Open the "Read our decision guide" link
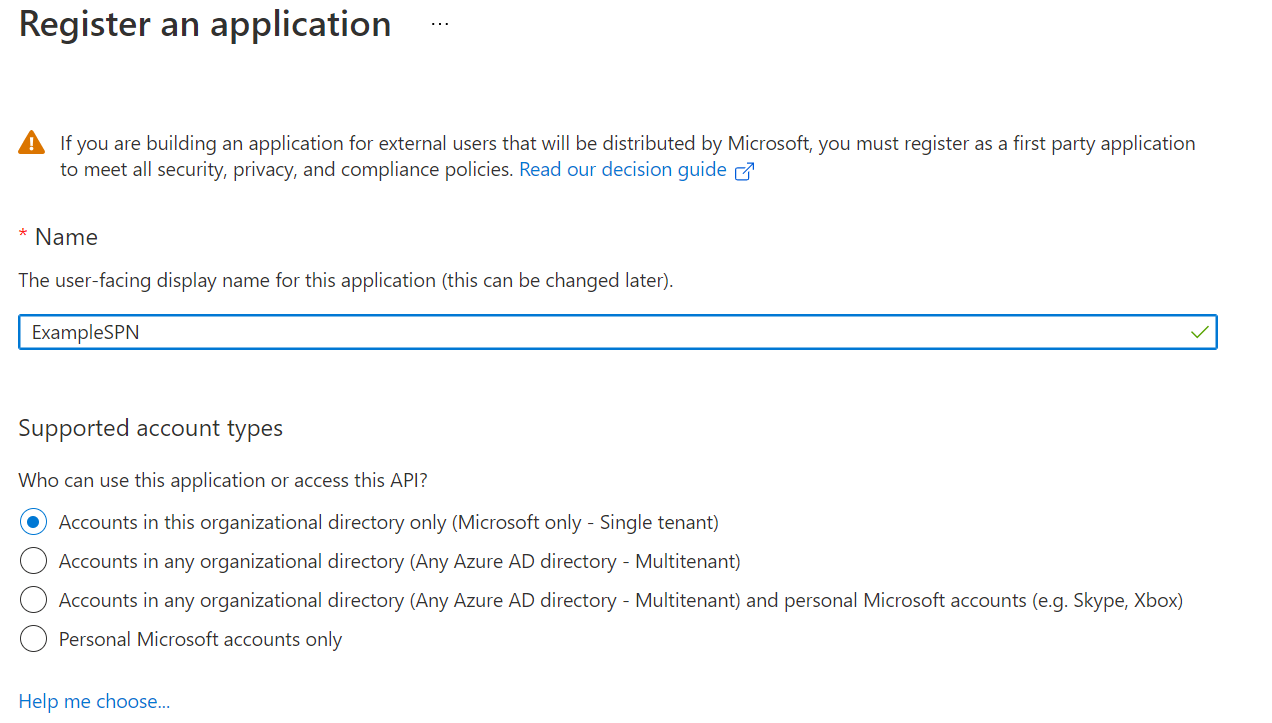 click(622, 170)
